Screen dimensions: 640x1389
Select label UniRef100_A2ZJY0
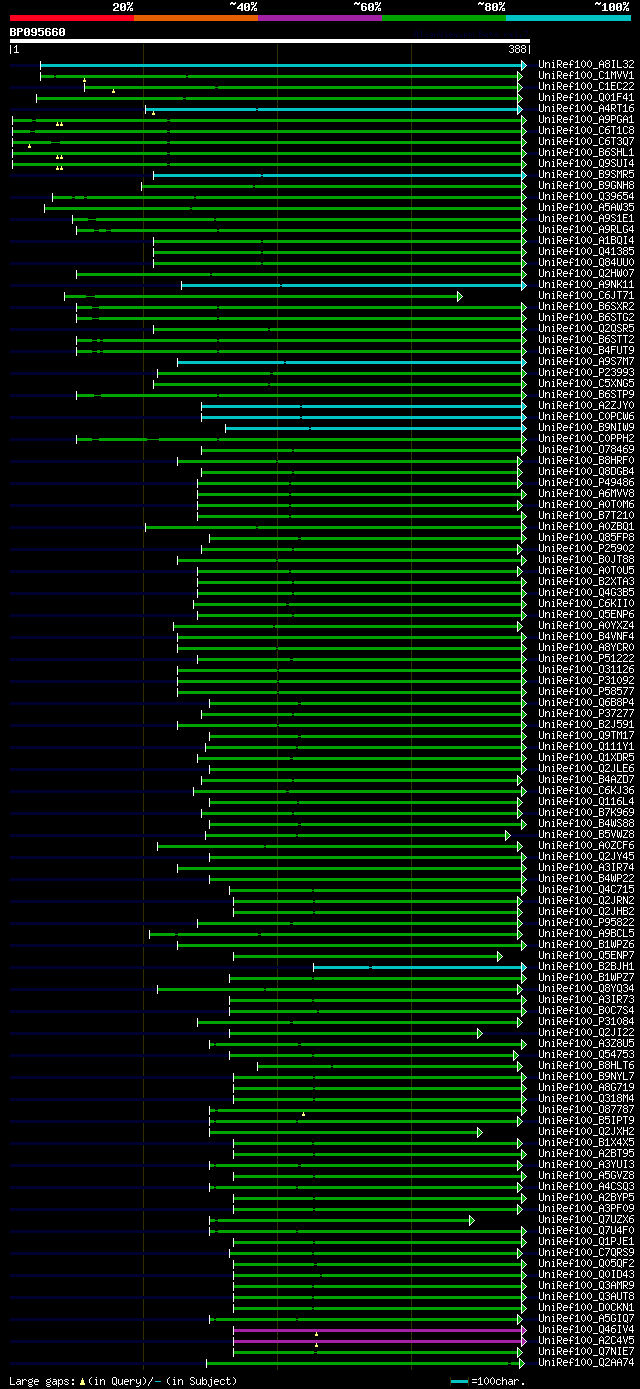click(x=586, y=405)
